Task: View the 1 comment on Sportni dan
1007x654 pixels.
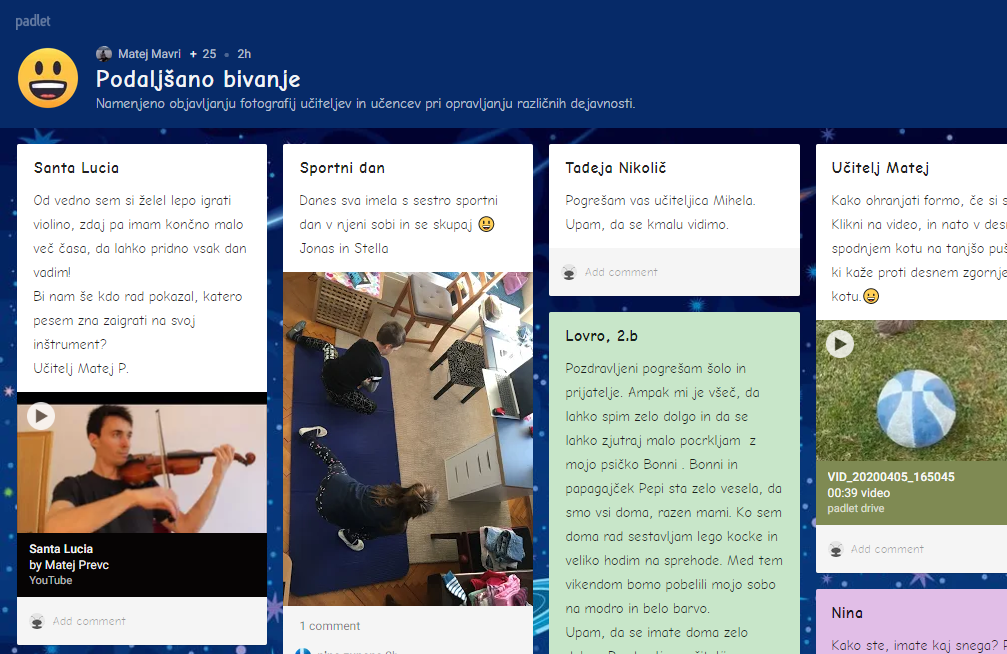Action: pos(329,626)
